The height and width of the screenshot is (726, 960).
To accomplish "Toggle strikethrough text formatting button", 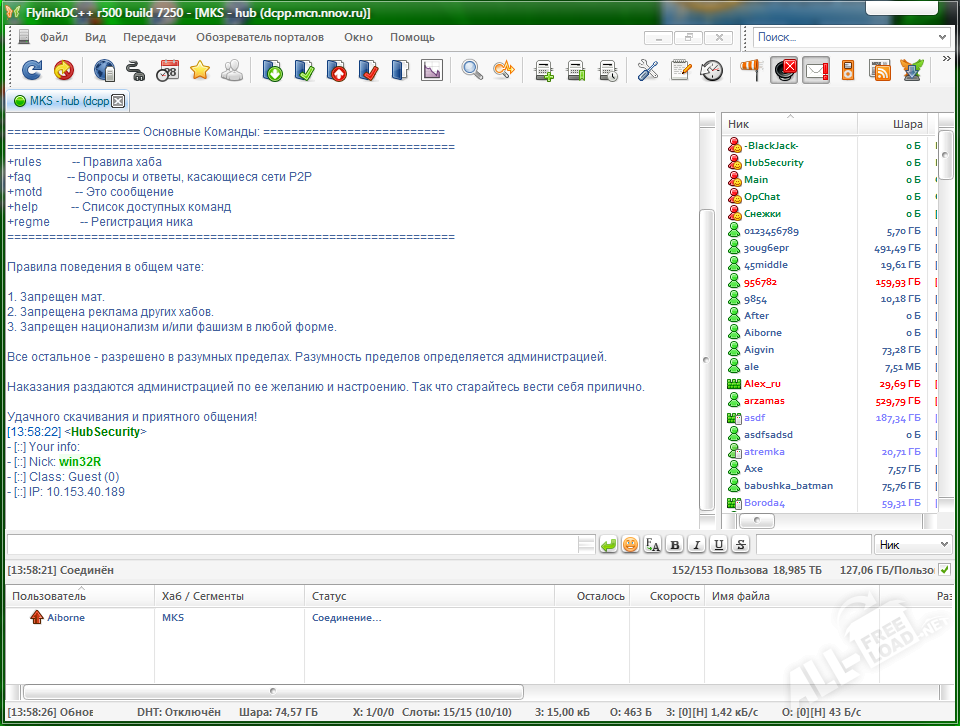I will click(x=740, y=544).
